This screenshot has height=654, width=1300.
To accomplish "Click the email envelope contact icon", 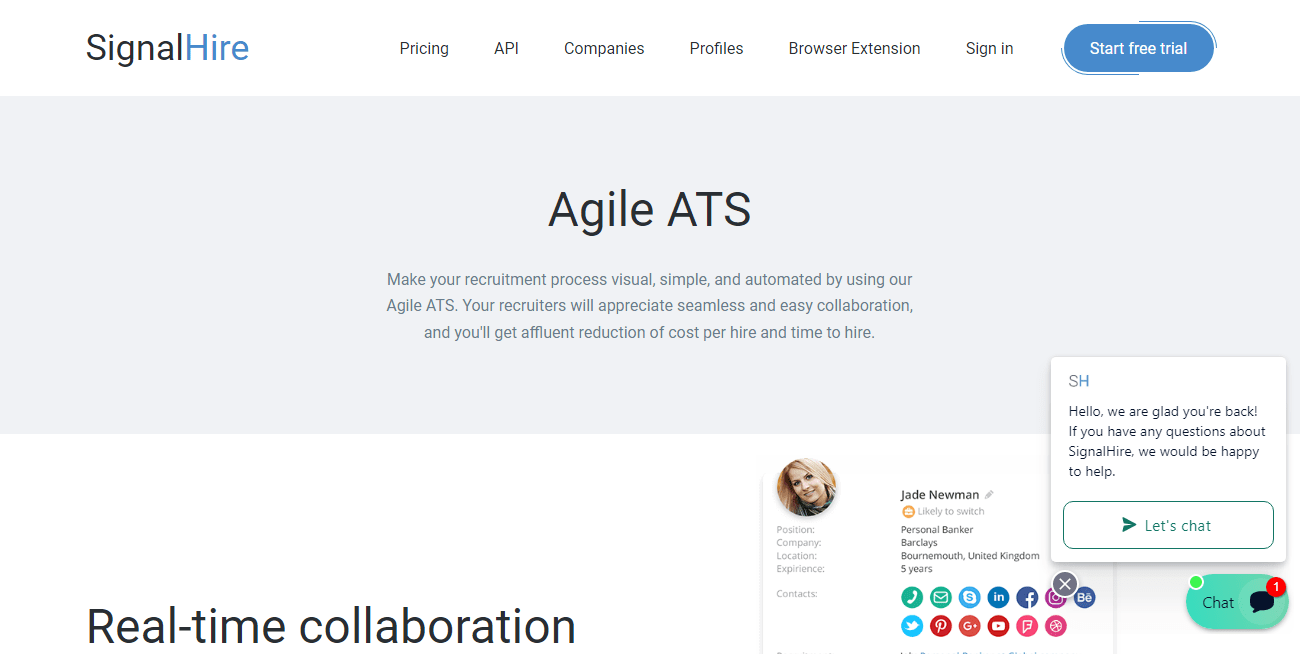I will (x=941, y=598).
